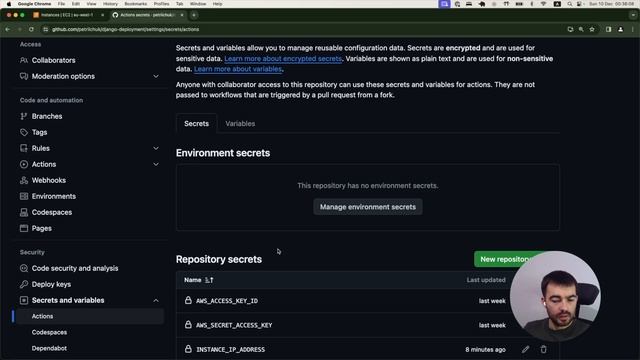Open the Wi-Fi status menu

click(543, 4)
